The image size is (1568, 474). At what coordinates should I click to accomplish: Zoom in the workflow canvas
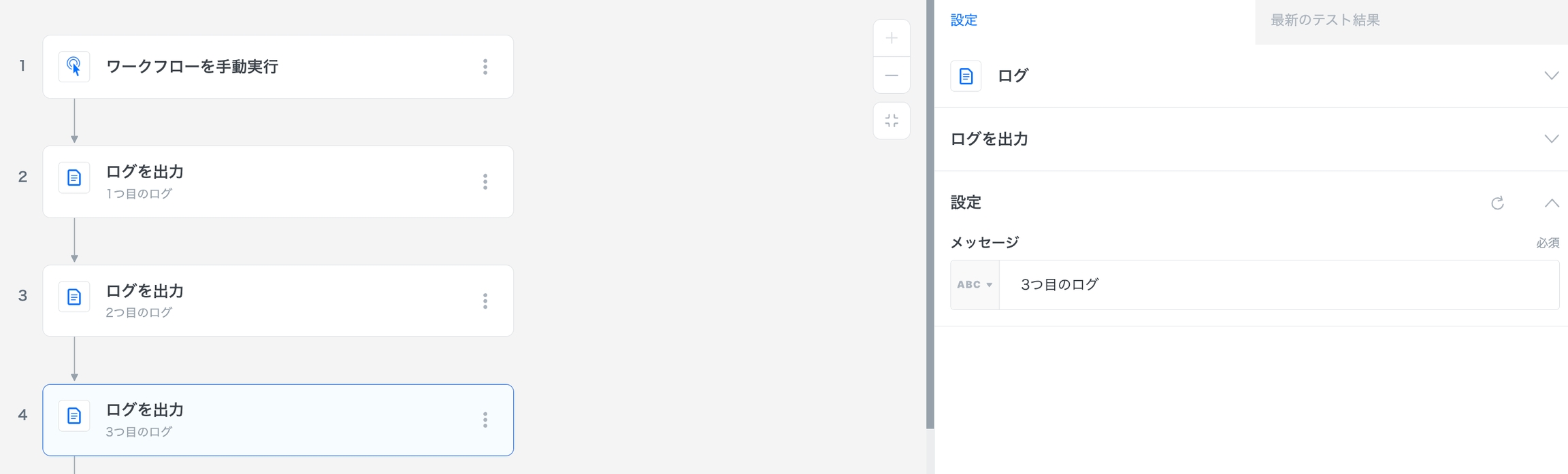click(x=892, y=38)
